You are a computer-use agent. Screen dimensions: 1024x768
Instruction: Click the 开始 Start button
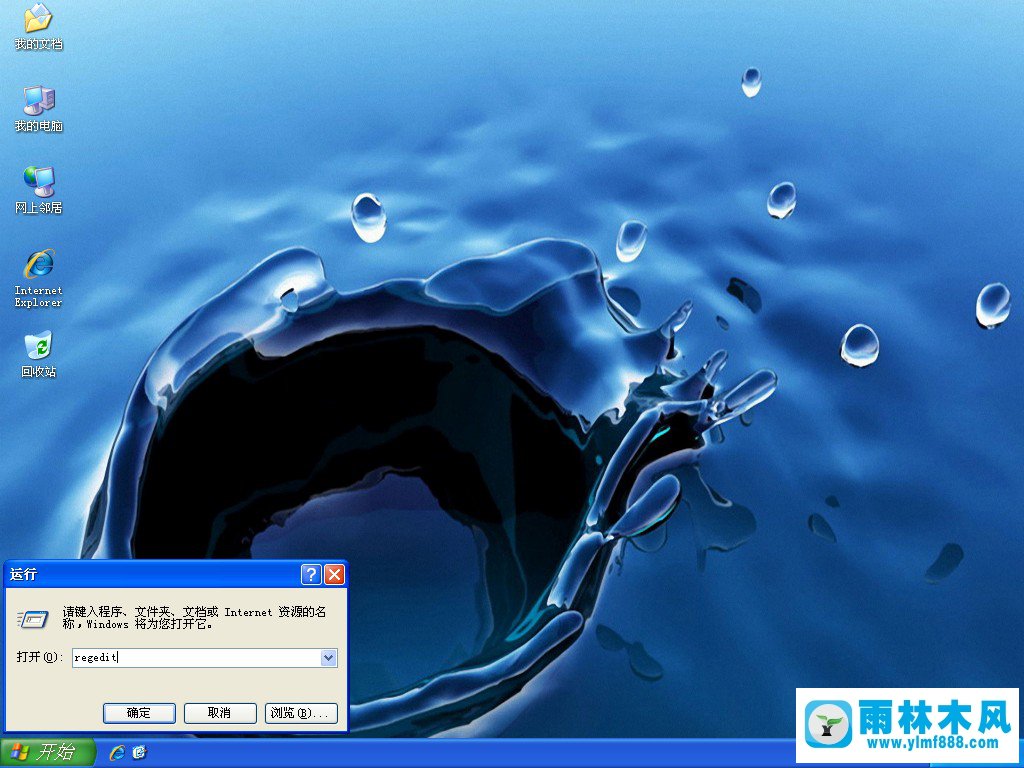47,752
